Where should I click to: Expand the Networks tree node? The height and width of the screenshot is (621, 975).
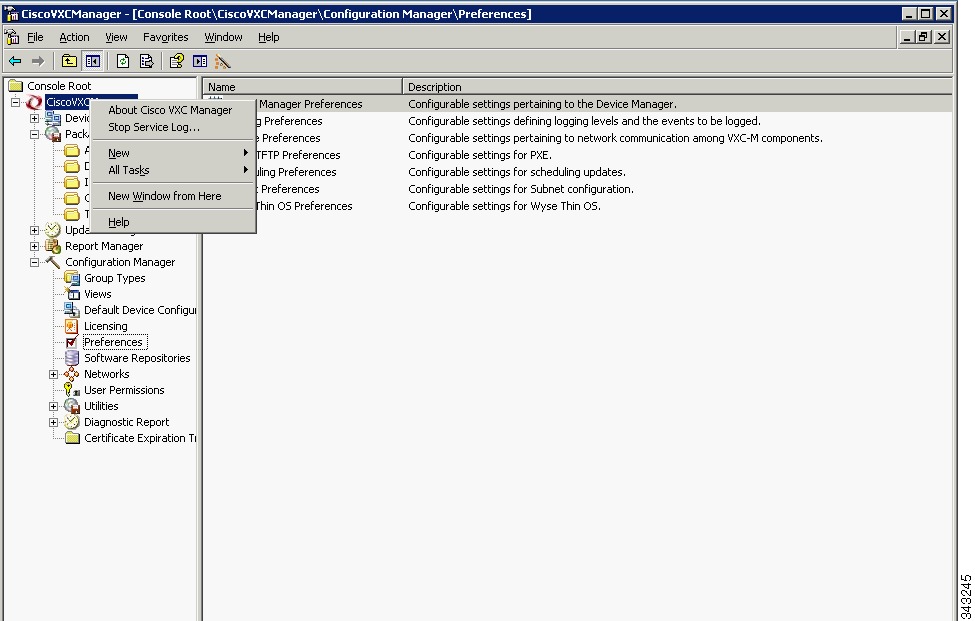coord(53,374)
